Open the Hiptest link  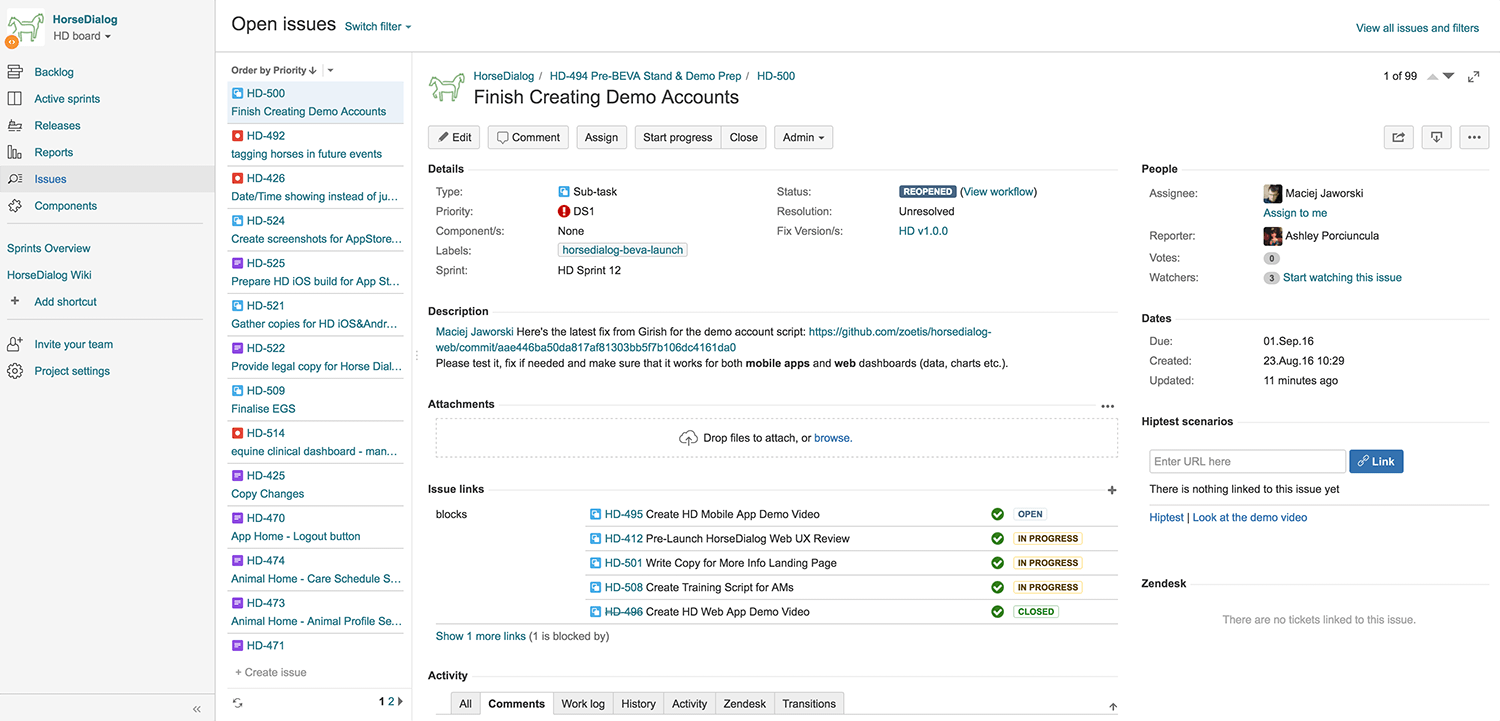1166,518
